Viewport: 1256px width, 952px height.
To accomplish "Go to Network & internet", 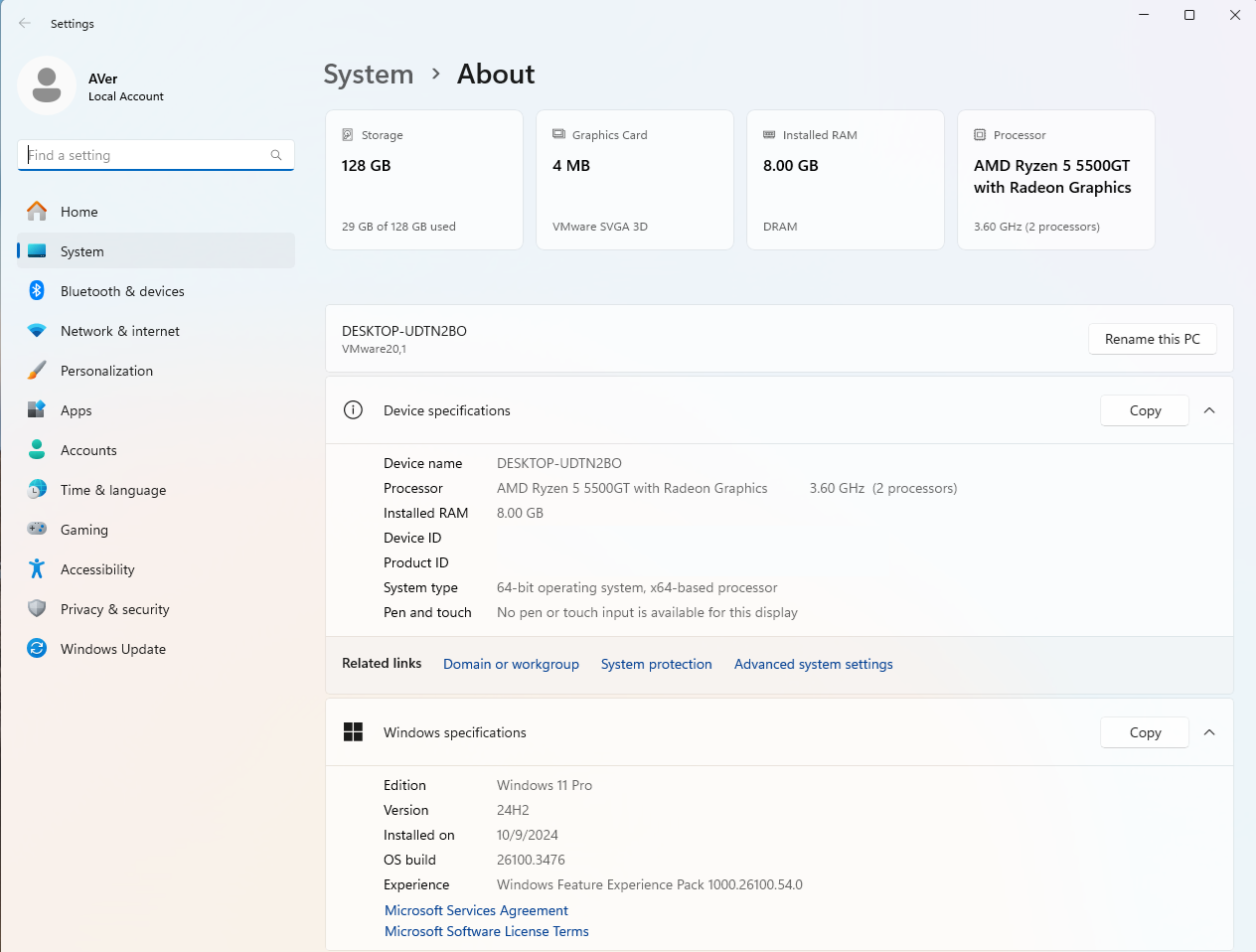I will tap(156, 331).
